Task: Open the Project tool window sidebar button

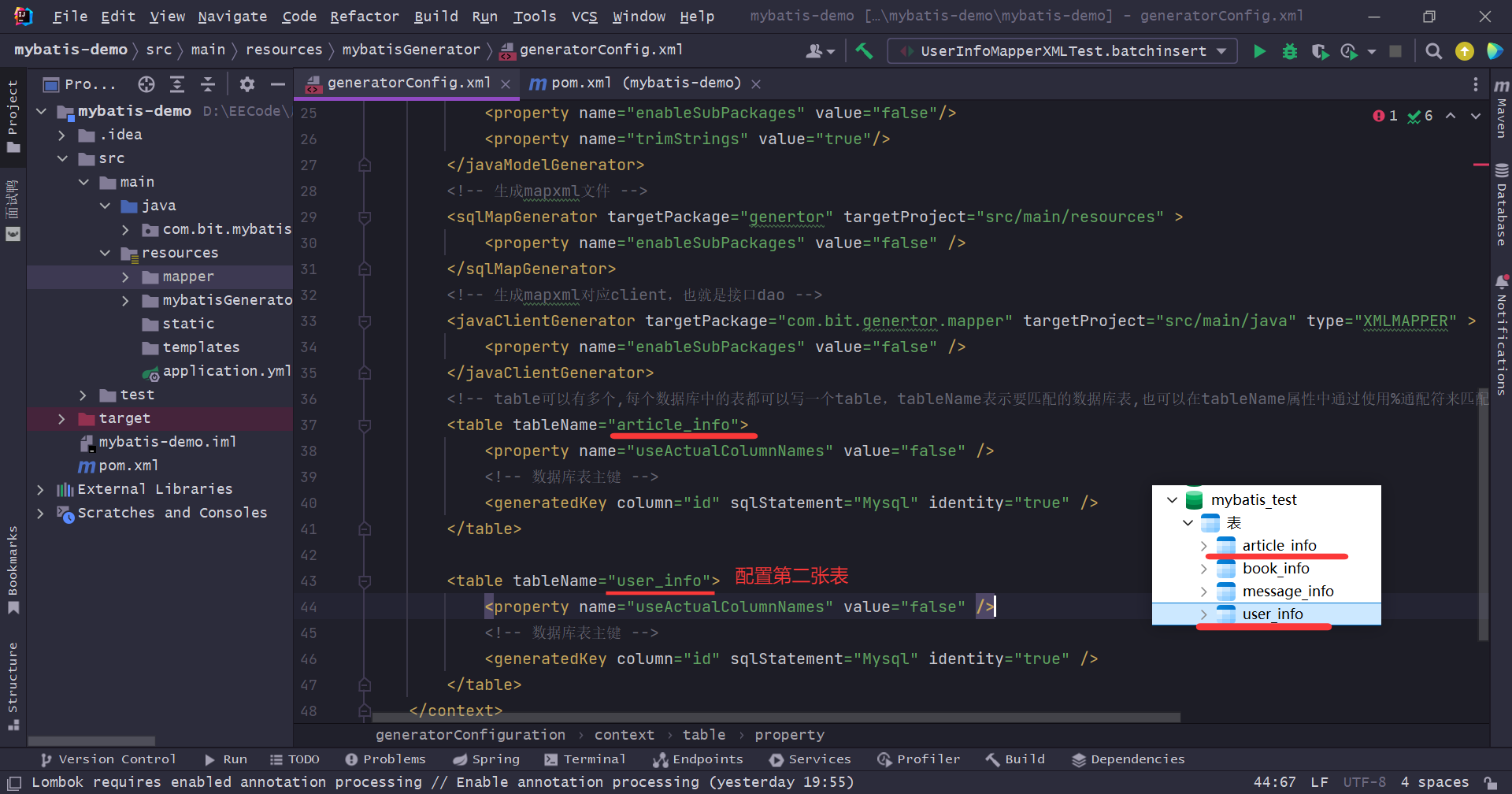Action: [13, 117]
